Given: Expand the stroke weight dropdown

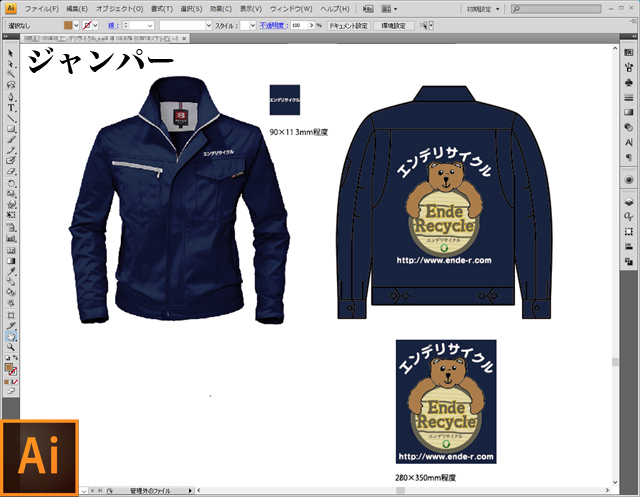Looking at the screenshot, I should [x=150, y=26].
